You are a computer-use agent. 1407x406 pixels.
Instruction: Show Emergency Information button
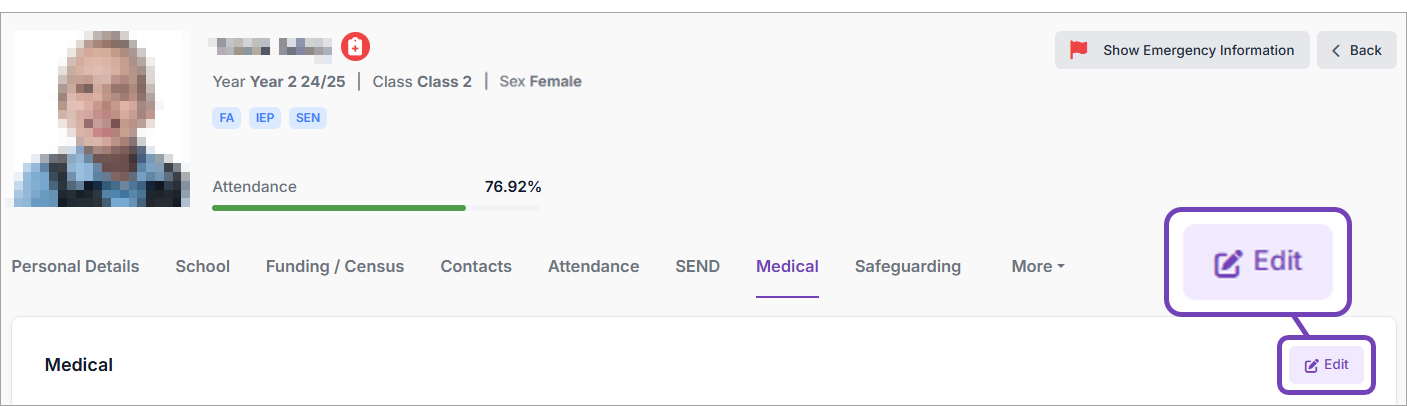click(x=1182, y=50)
